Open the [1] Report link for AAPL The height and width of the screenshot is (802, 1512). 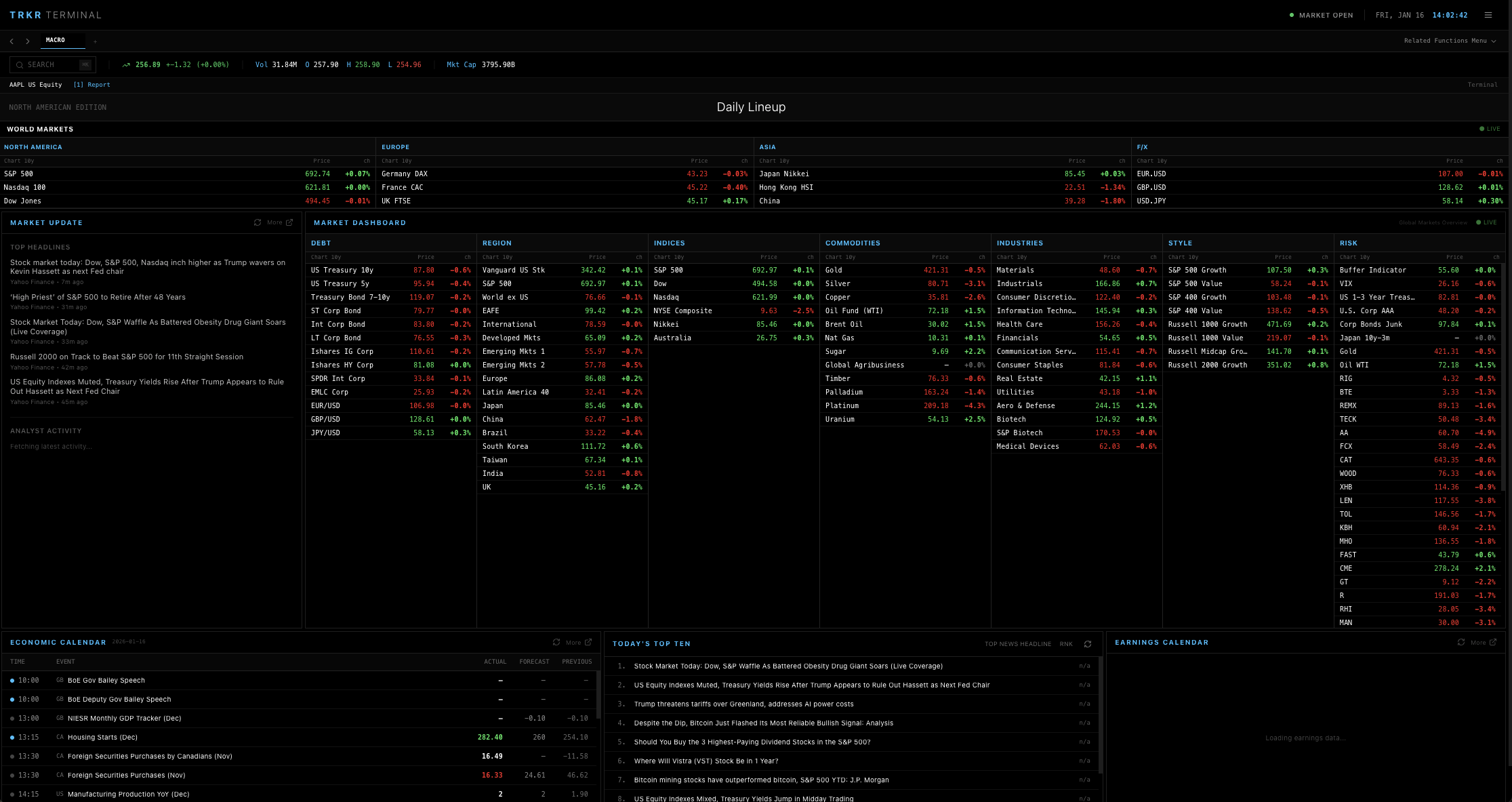pos(91,84)
